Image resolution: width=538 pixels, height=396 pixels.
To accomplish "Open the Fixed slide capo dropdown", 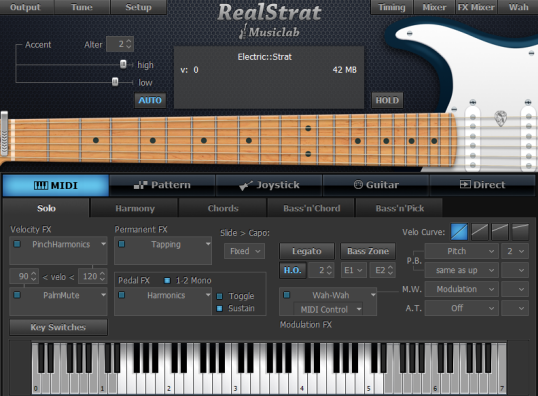I will (245, 251).
